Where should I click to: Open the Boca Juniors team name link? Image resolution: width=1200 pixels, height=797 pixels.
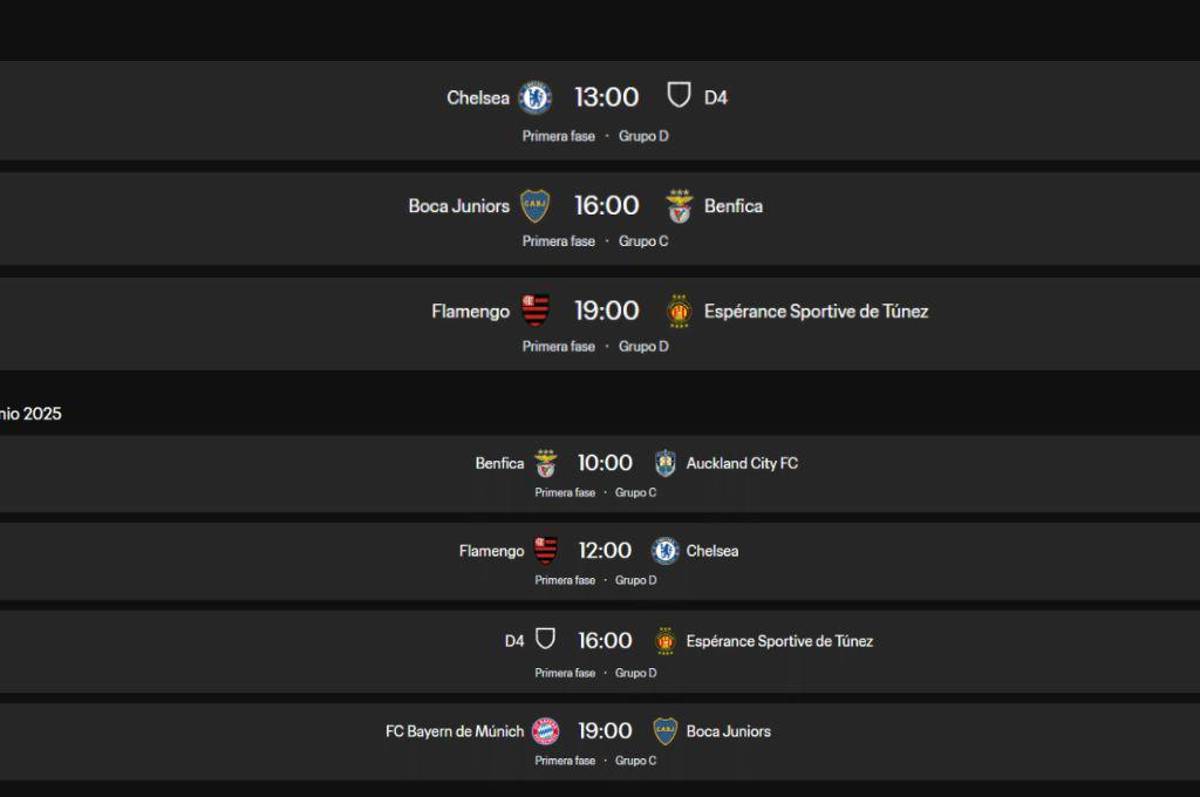(459, 206)
